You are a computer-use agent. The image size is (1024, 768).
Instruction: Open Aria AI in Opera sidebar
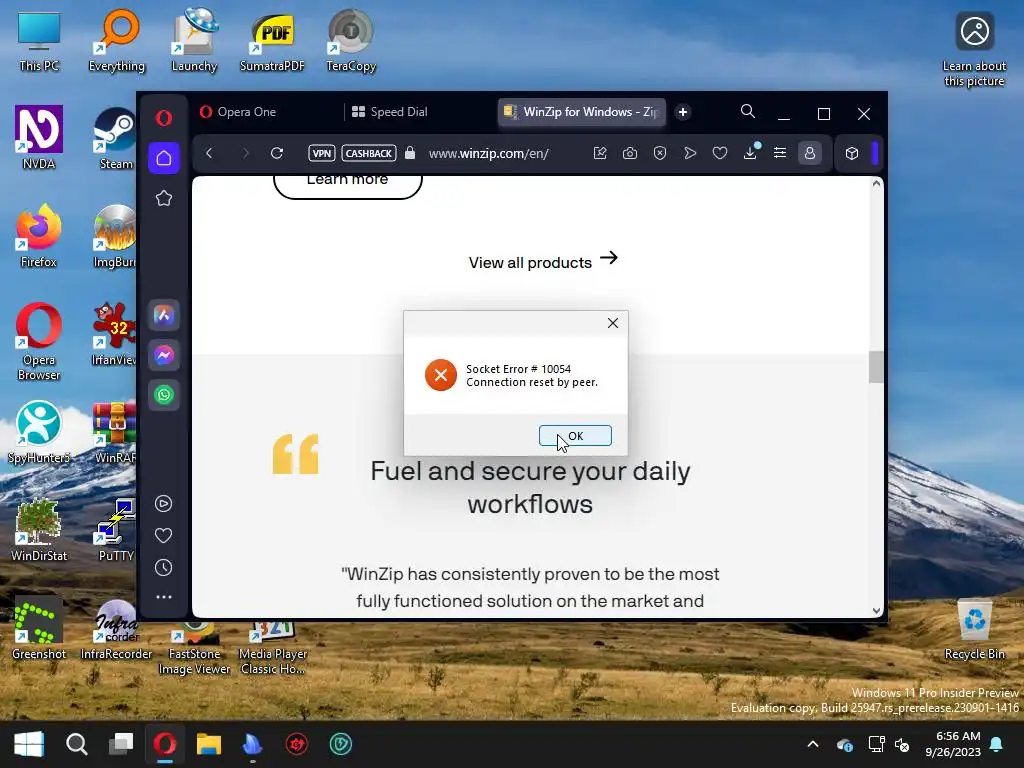[164, 316]
